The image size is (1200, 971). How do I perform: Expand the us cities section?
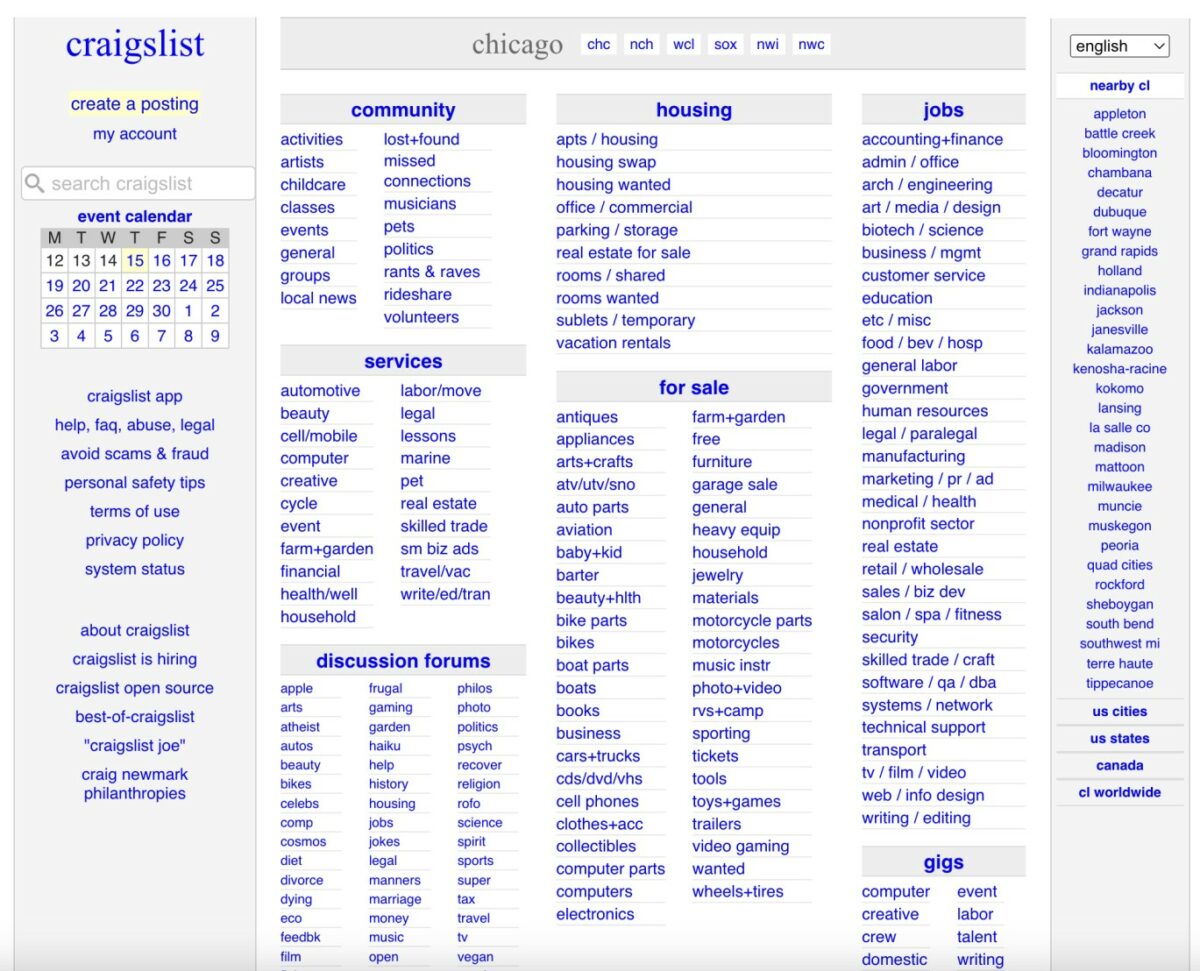click(1119, 712)
